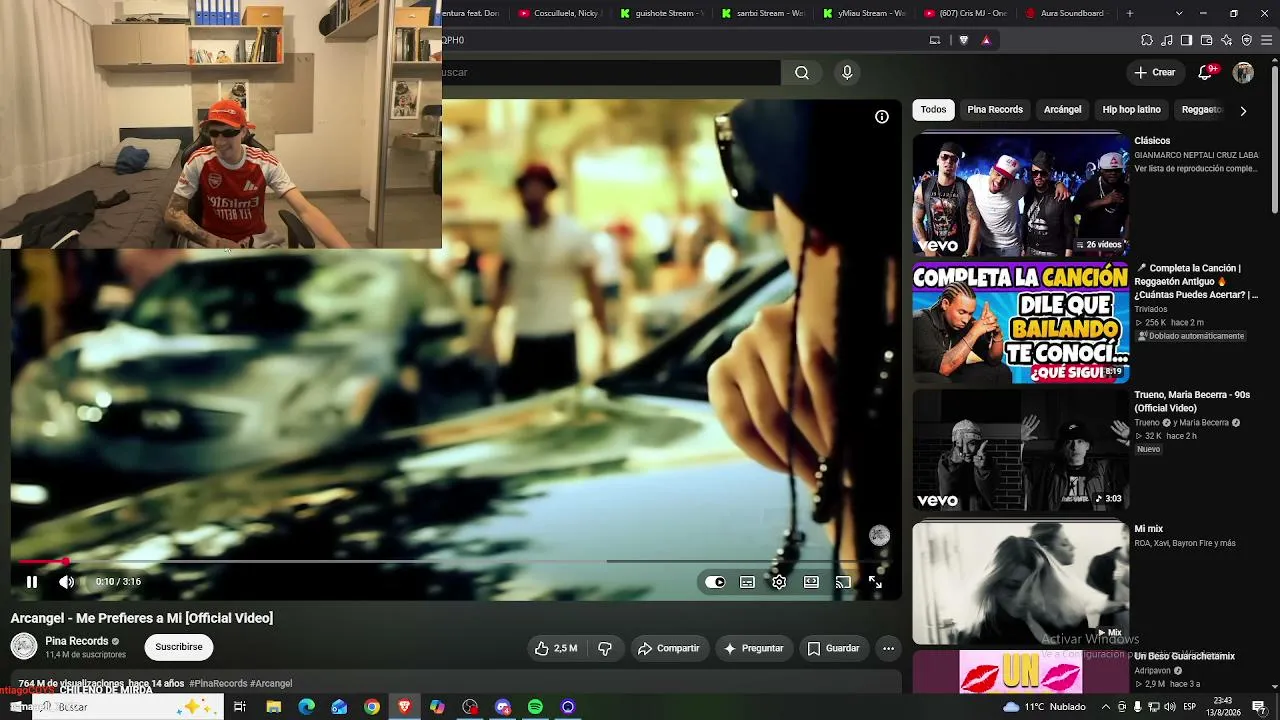This screenshot has height=720, width=1280.
Task: Open Completa la Canción video thumbnail
Action: click(1021, 323)
